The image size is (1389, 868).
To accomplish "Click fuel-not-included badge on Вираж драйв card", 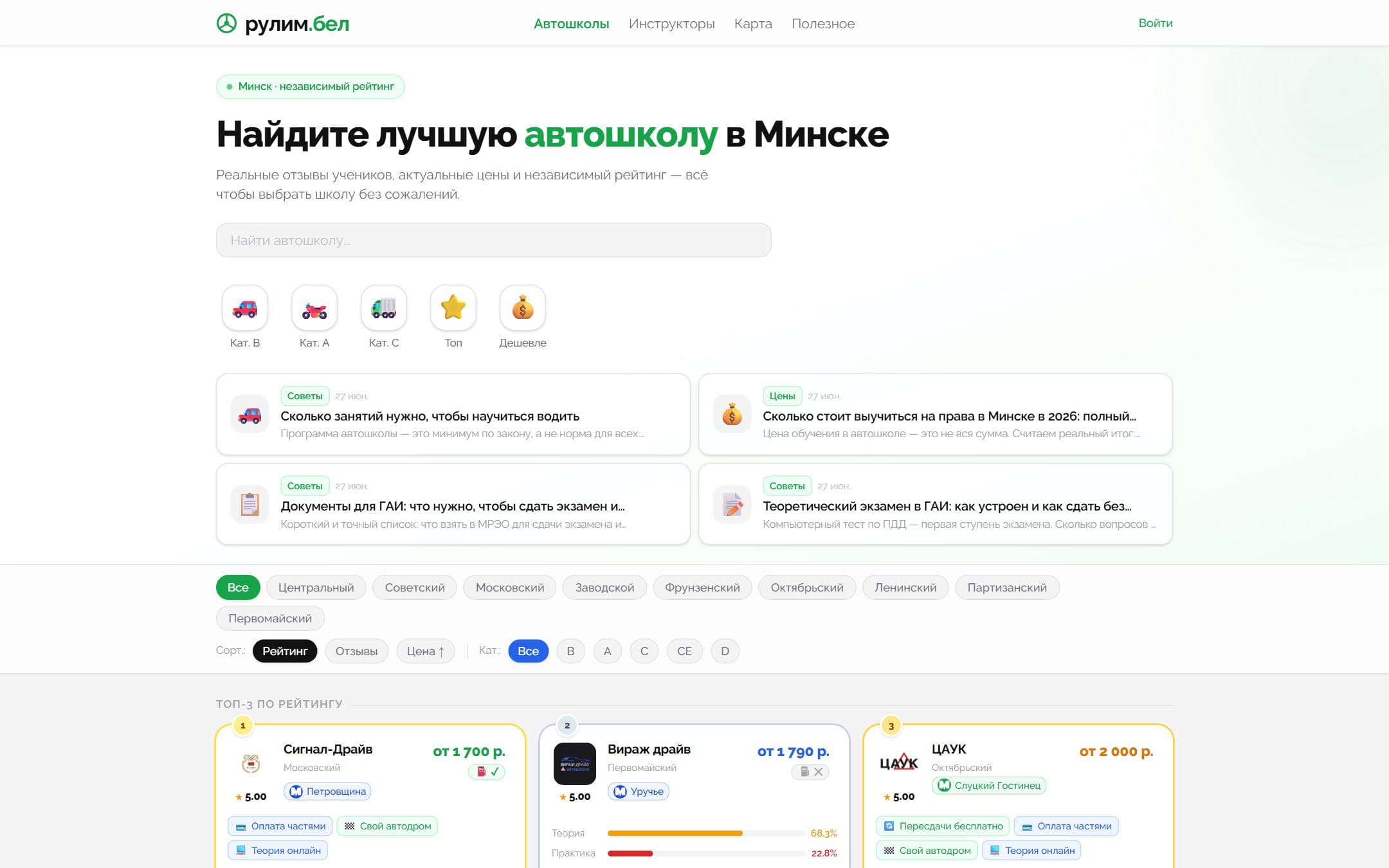I will pyautogui.click(x=811, y=772).
